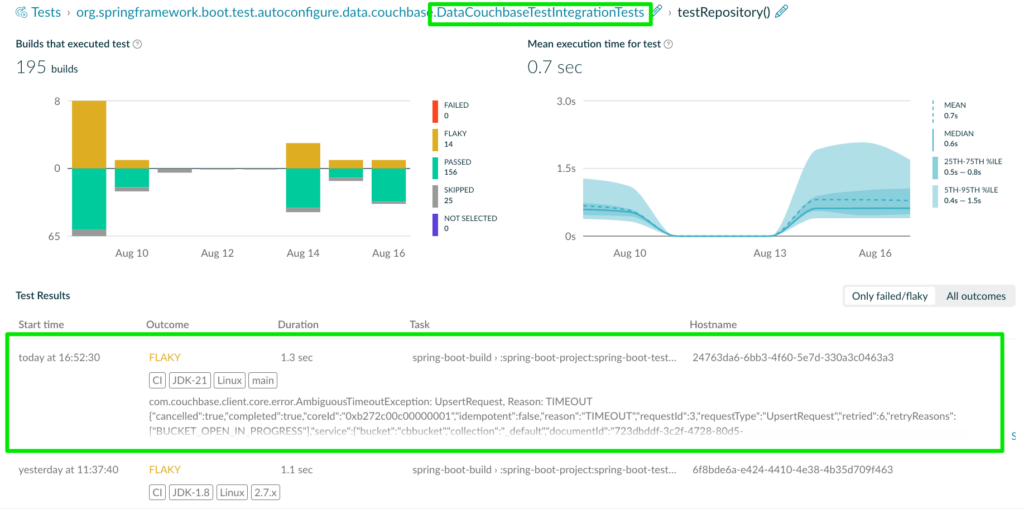Open help icon for Builds that executed test
The width and height of the screenshot is (1024, 509).
click(137, 44)
